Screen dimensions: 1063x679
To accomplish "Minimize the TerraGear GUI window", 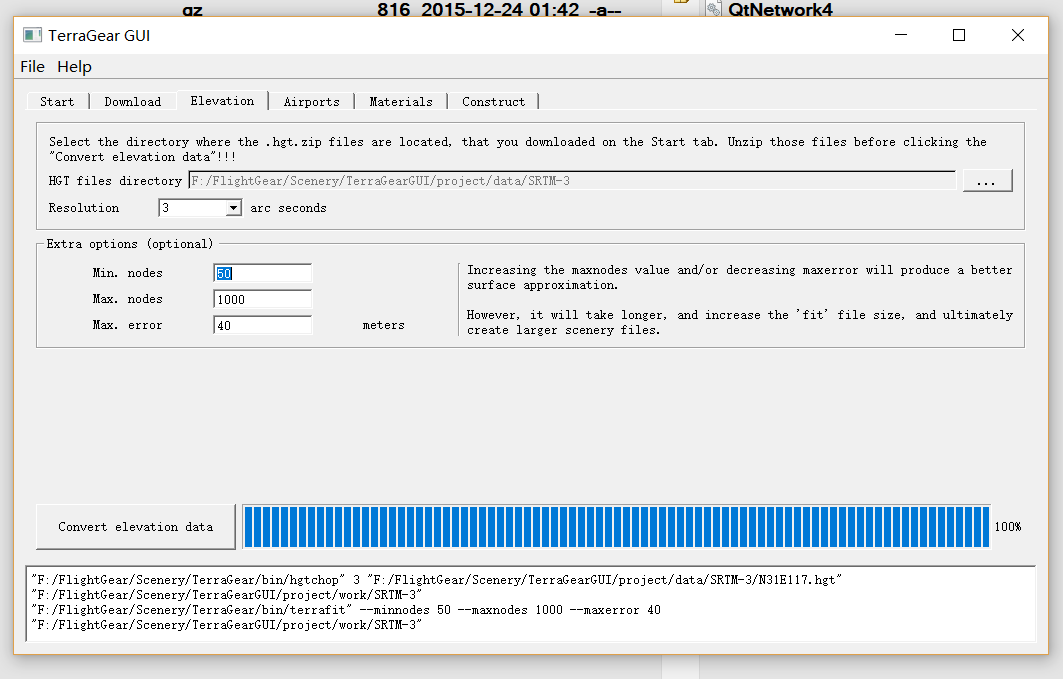I will [901, 35].
